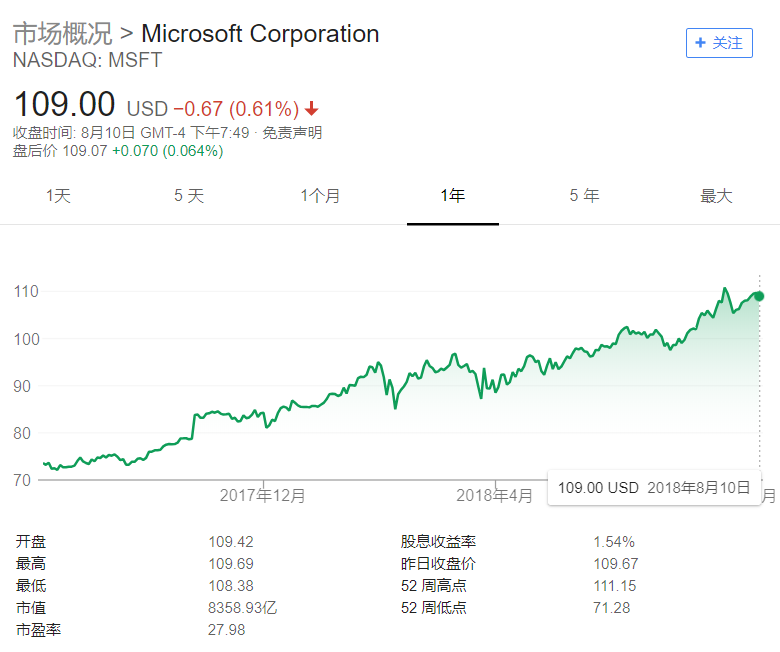Click the 110 gridline label on chart
The image size is (780, 652).
coord(26,291)
